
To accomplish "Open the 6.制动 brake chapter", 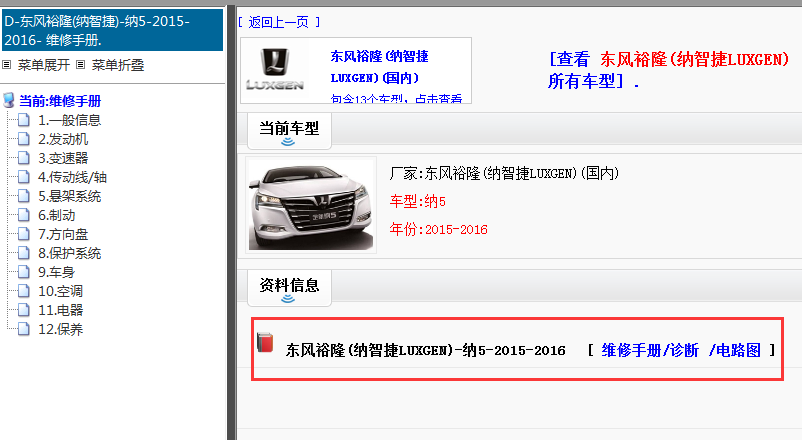I will coord(56,215).
